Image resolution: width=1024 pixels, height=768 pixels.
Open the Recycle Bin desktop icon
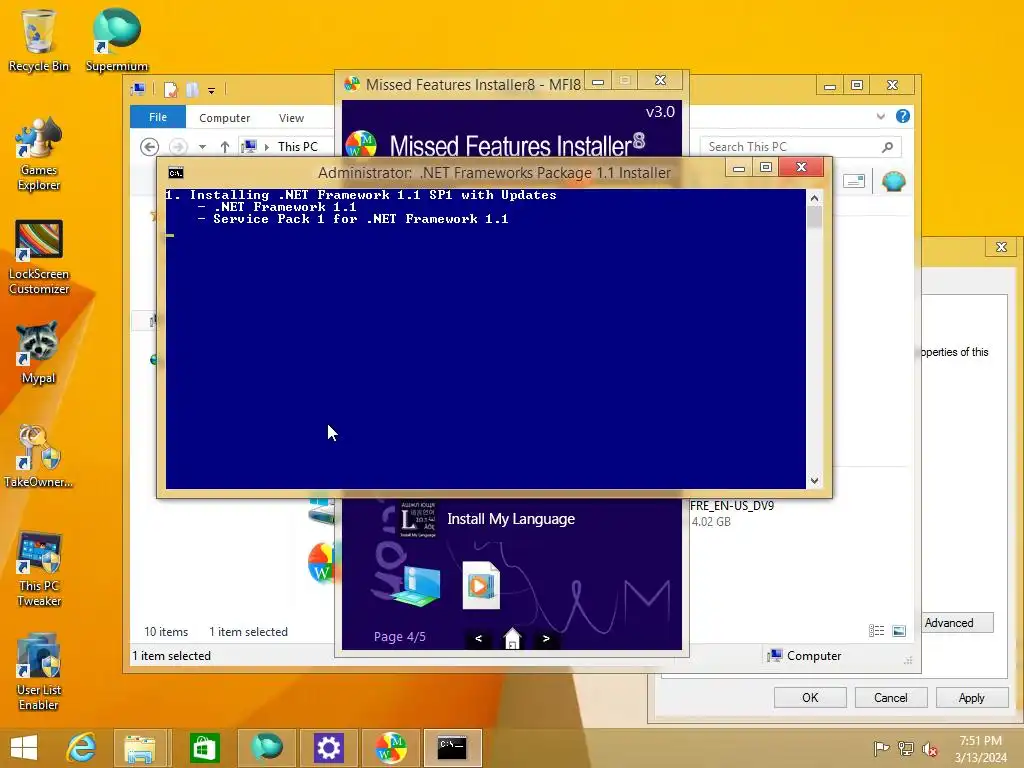click(39, 40)
